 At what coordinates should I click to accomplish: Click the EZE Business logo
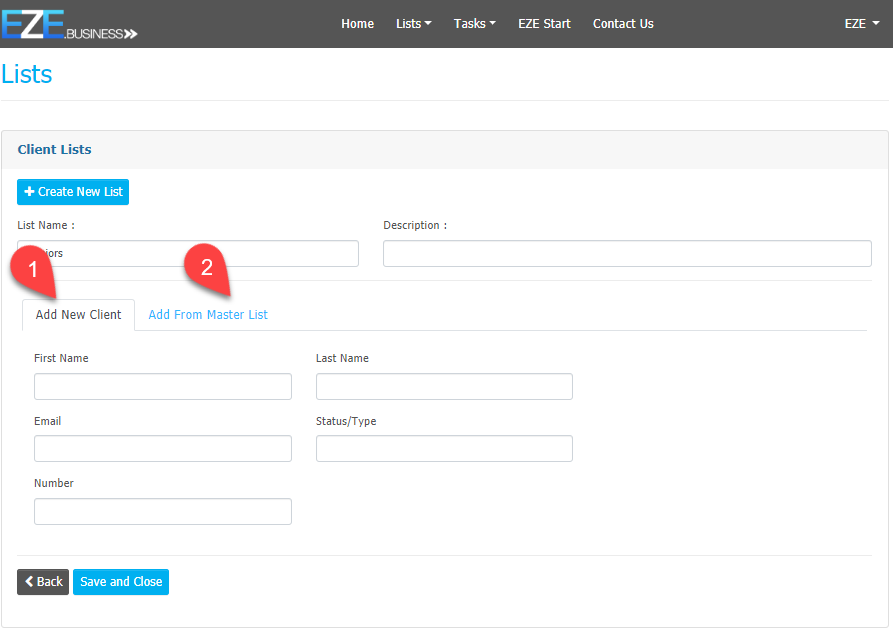(x=68, y=24)
